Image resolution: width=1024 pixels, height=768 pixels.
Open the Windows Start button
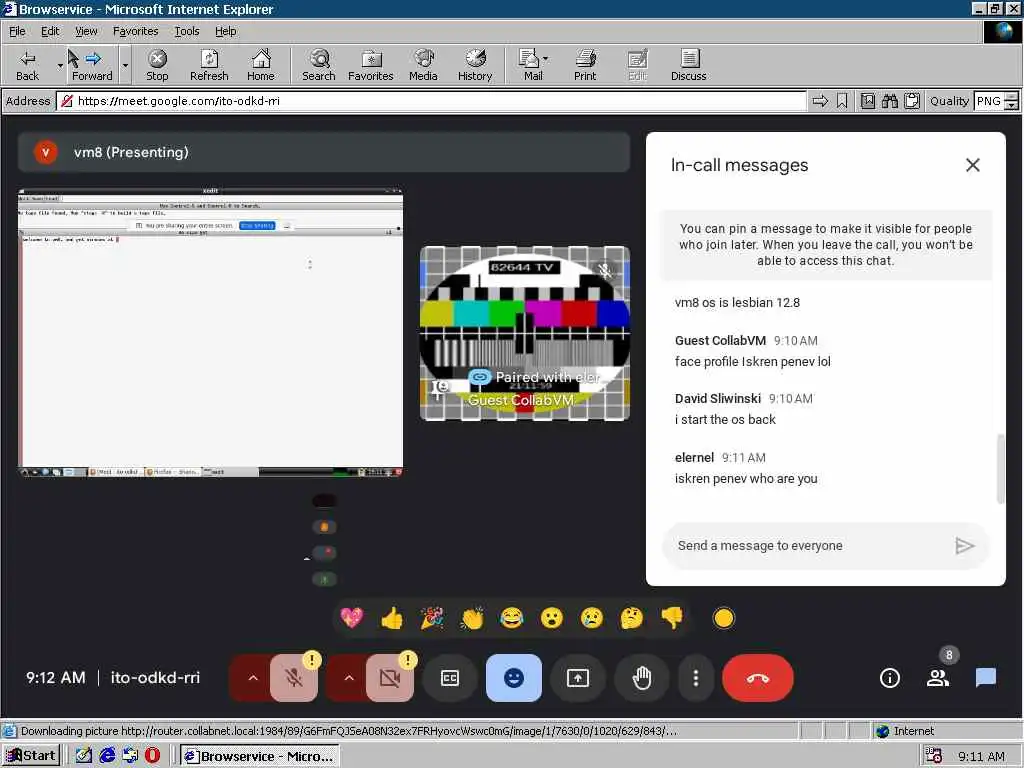coord(31,756)
